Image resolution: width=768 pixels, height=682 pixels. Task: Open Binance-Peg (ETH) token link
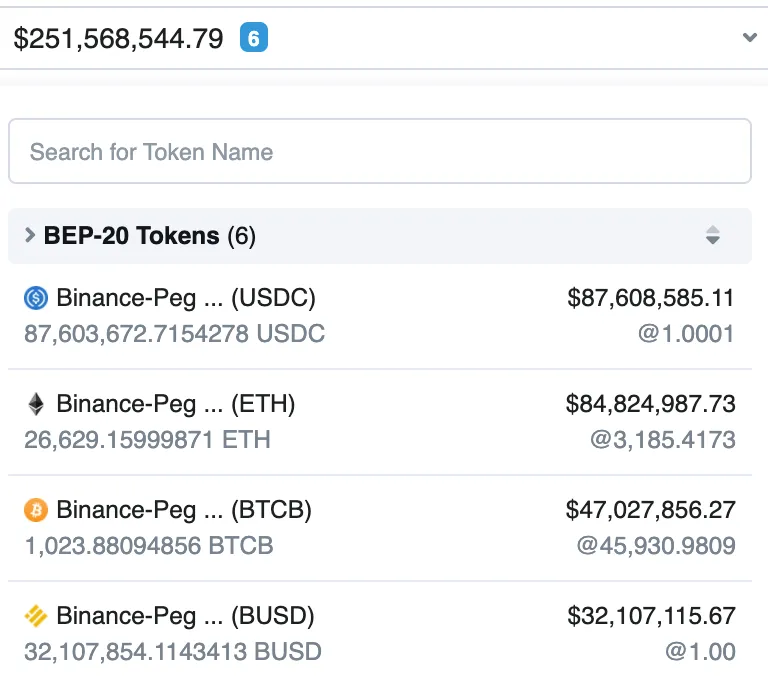pos(176,404)
